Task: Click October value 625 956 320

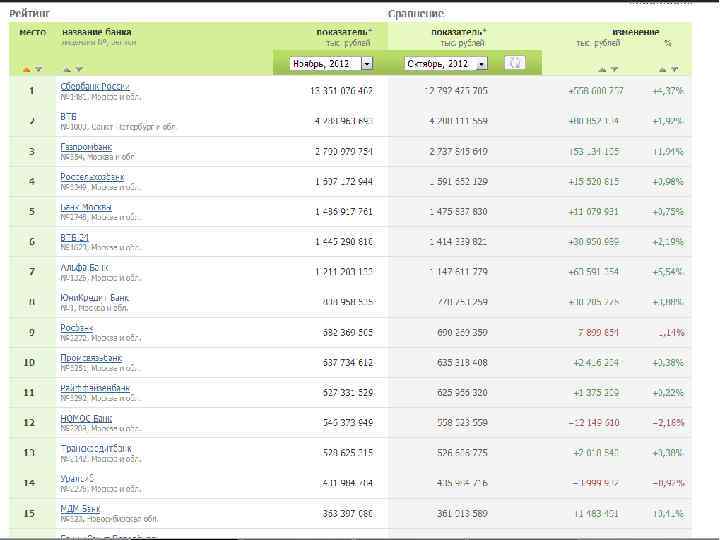Action: (462, 393)
